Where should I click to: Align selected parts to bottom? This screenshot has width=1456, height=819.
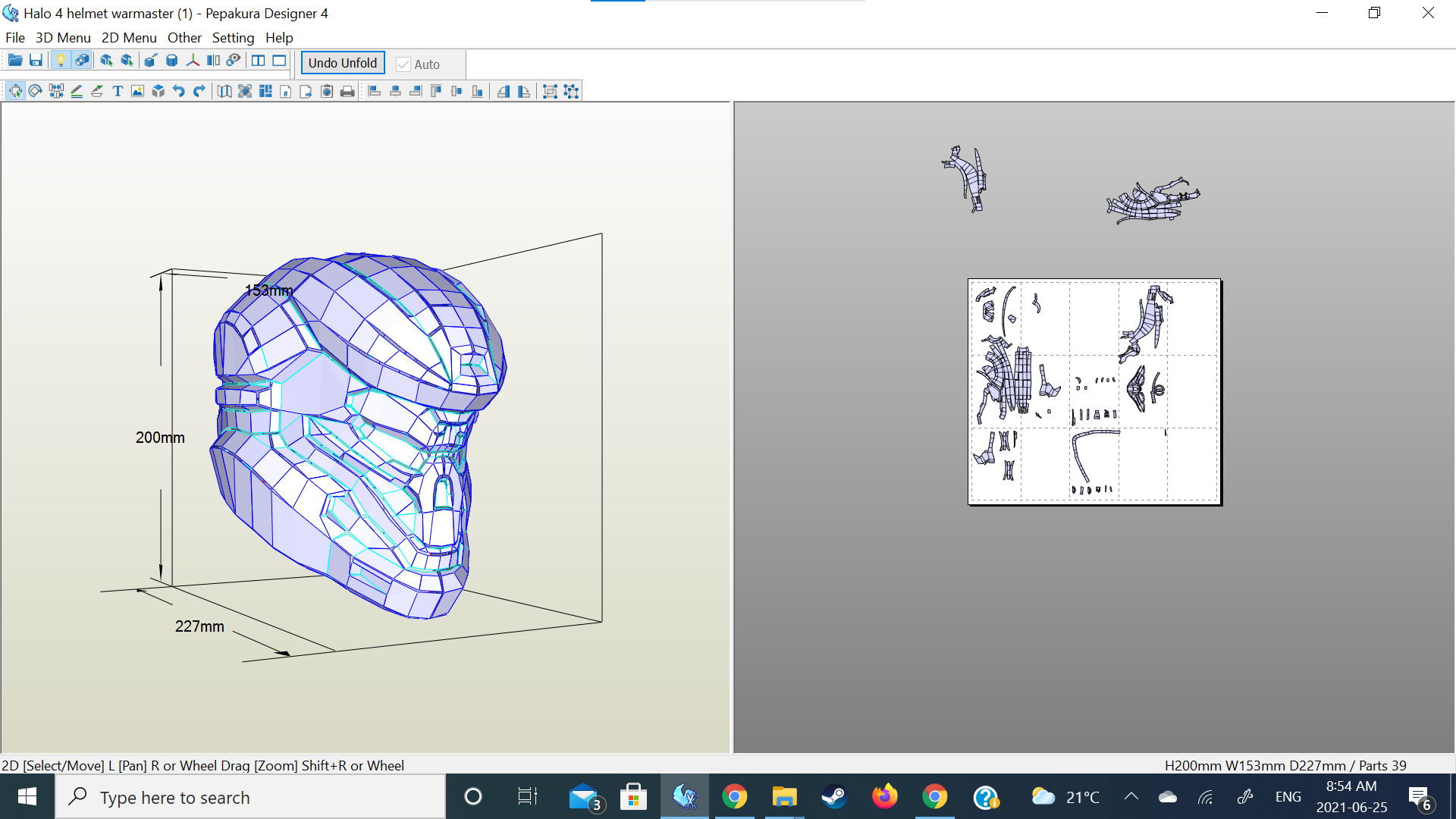477,91
